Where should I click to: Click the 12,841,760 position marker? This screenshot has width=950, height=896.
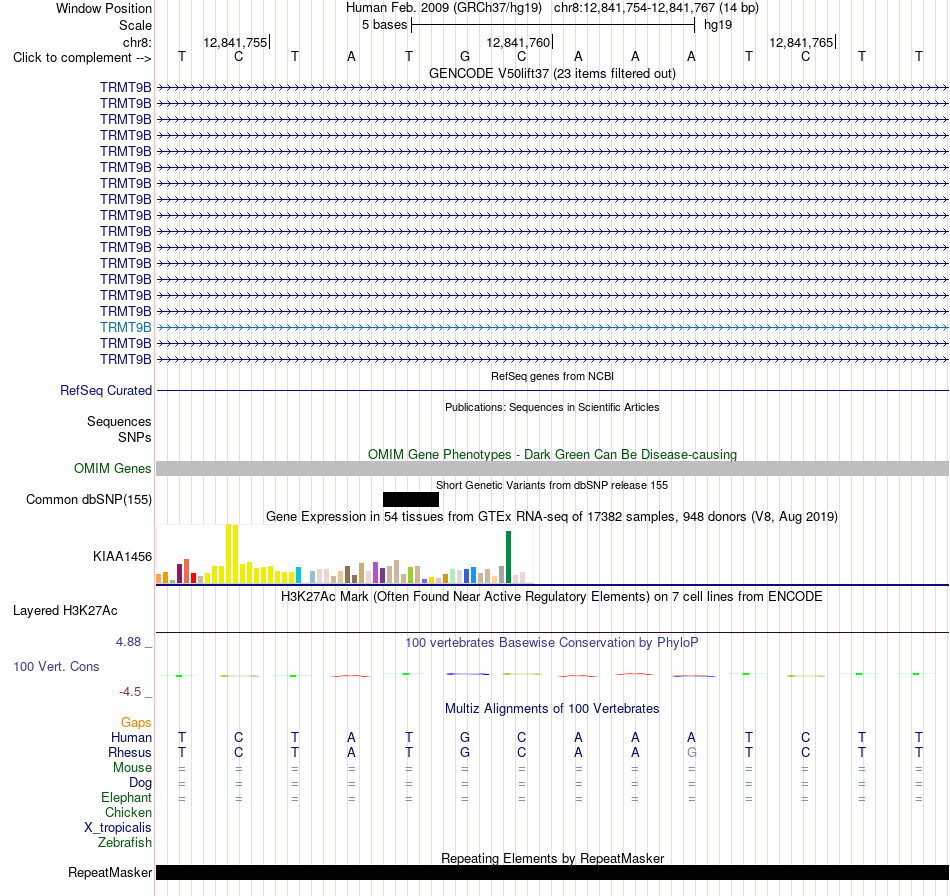click(518, 42)
